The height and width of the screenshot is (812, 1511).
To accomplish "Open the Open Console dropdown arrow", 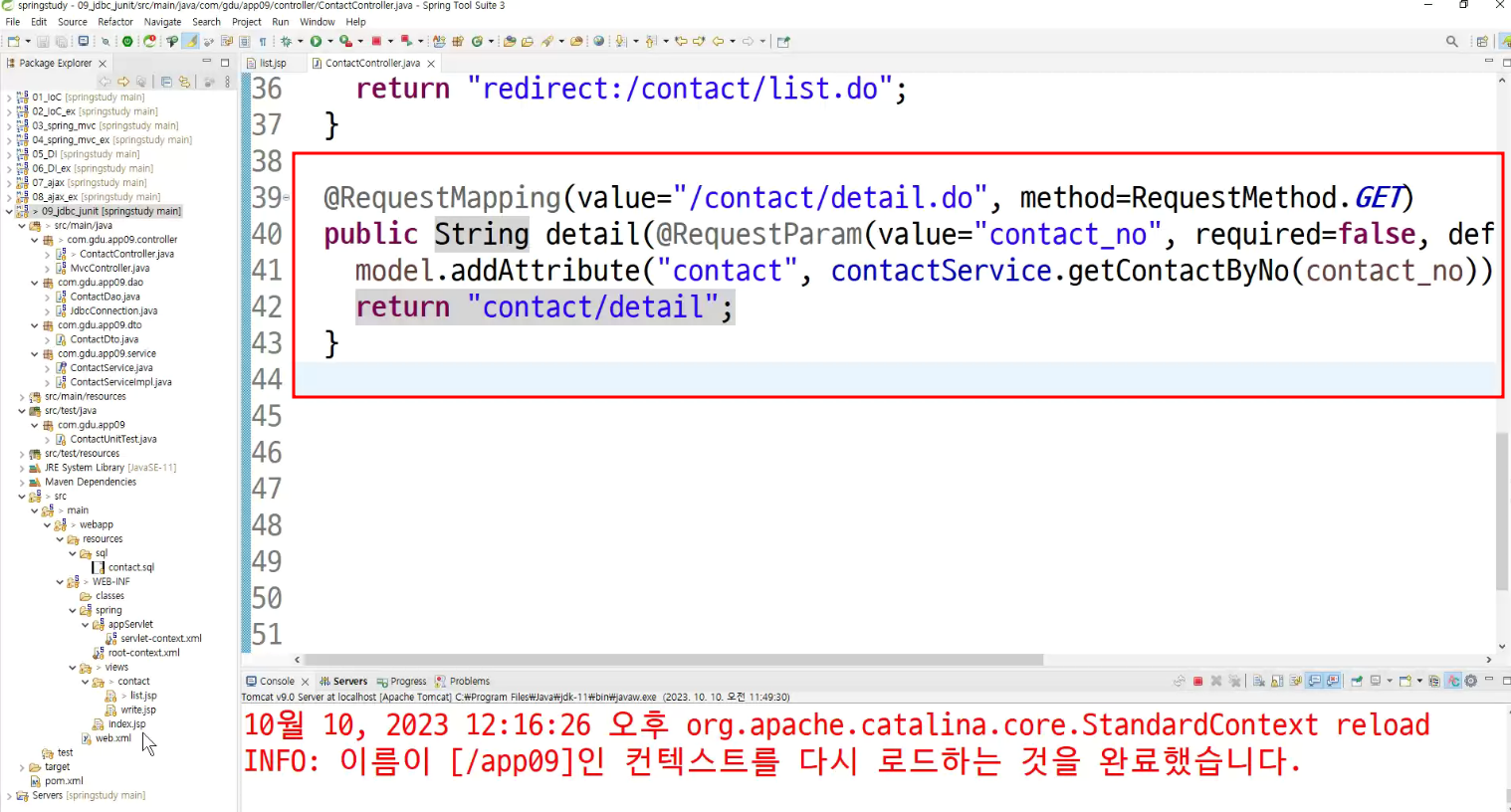I will click(1419, 682).
